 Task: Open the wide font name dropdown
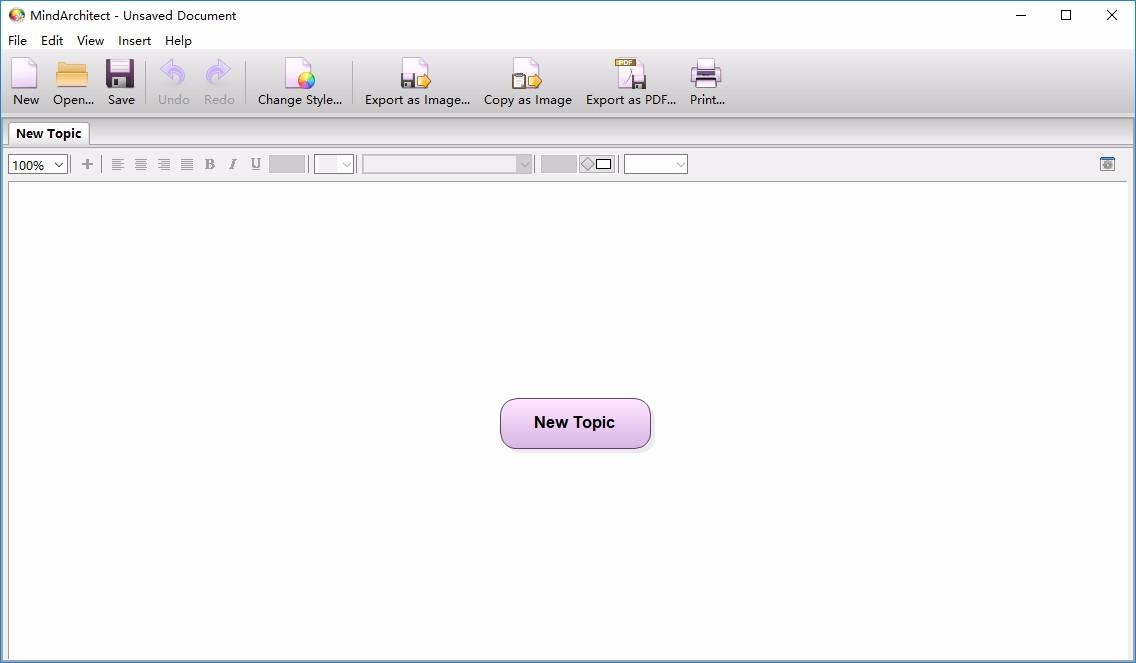coord(448,164)
